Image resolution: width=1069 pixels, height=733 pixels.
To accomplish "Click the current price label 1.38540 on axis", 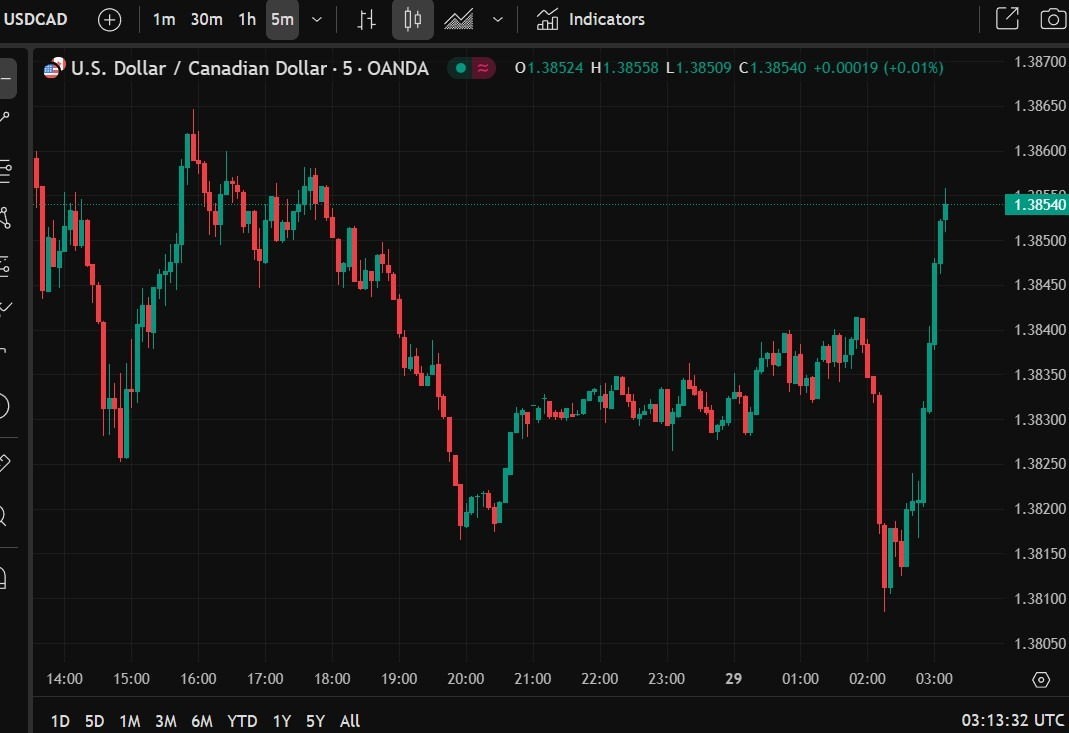I will click(x=1036, y=205).
